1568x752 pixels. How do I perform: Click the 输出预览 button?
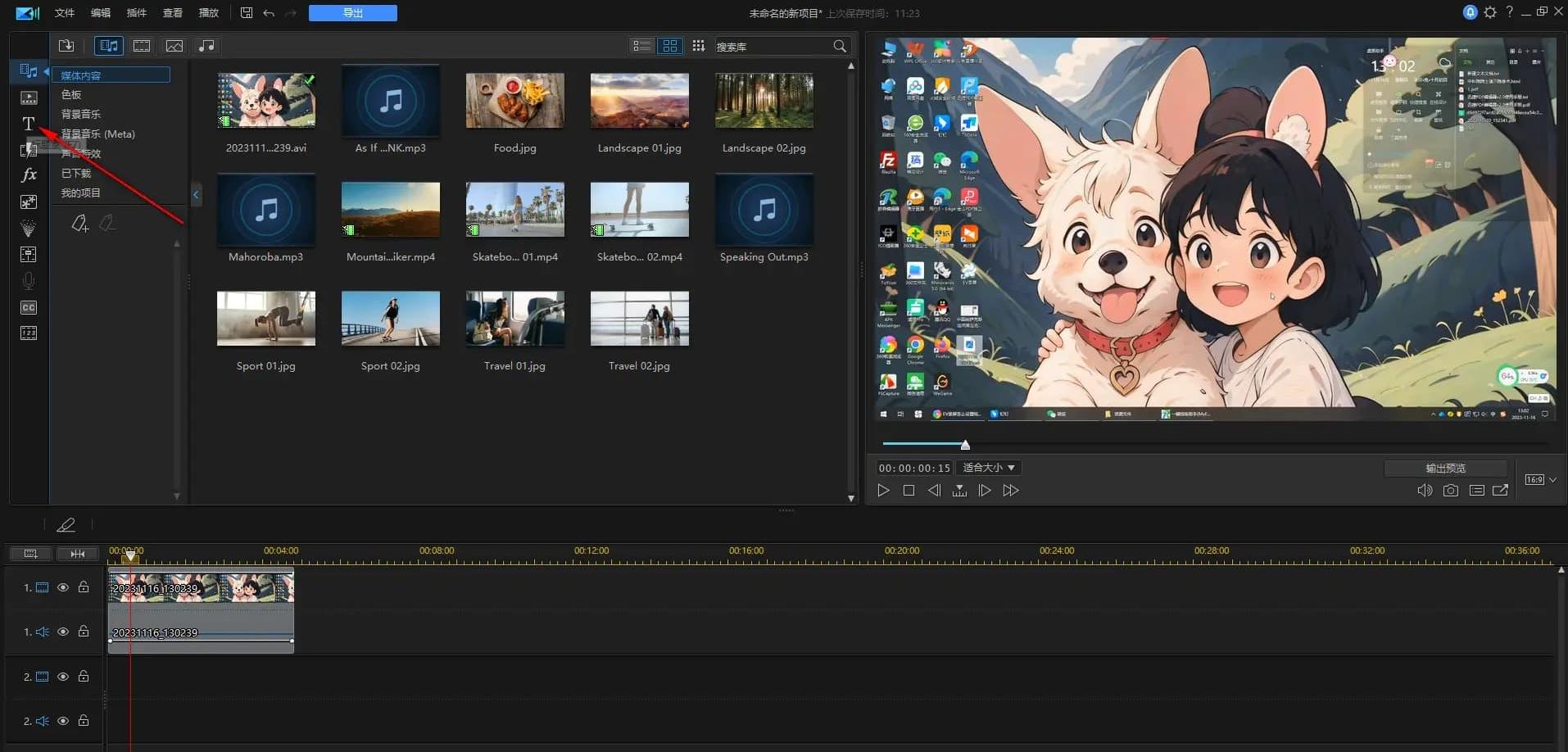(x=1445, y=469)
